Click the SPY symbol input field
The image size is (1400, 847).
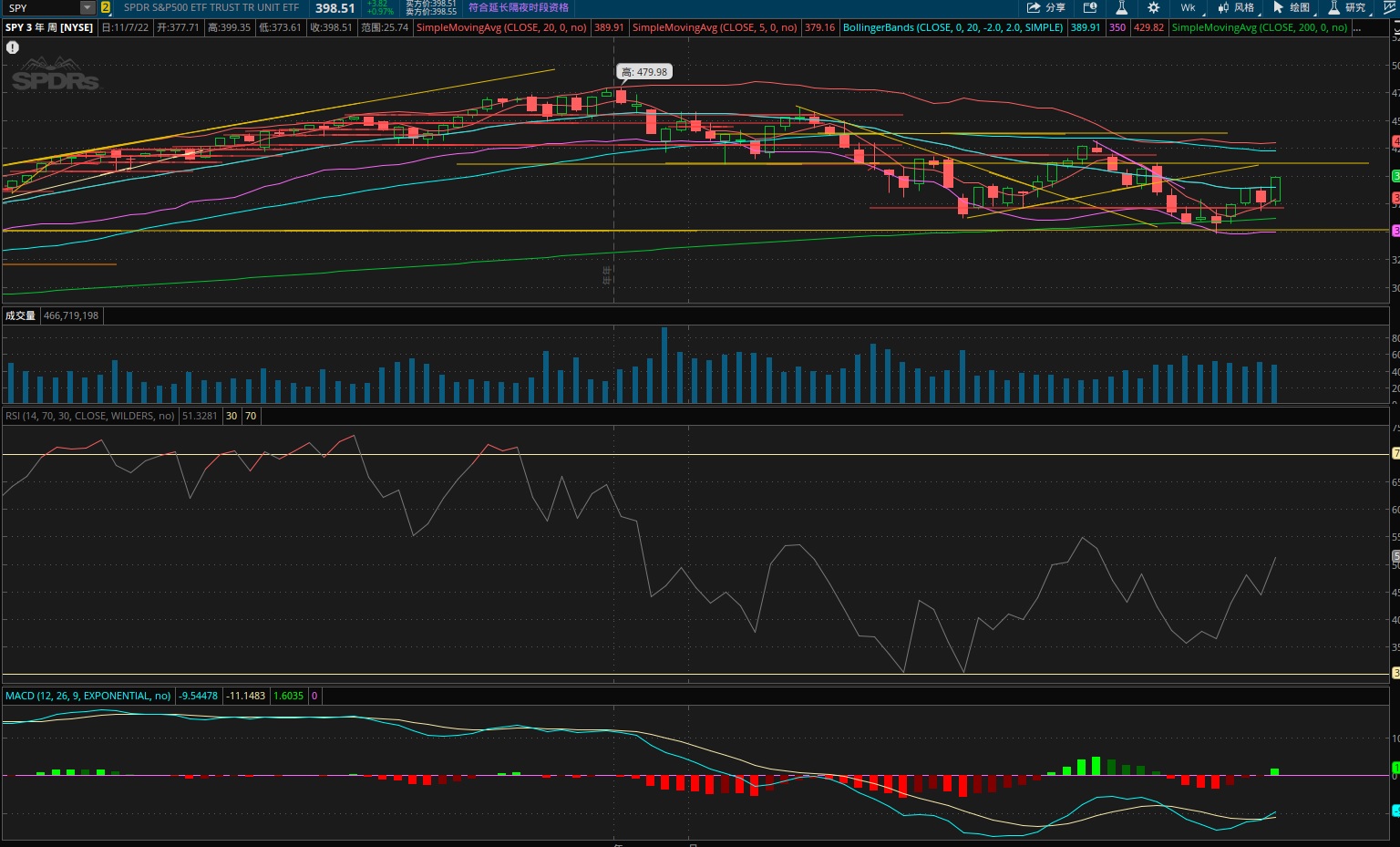[x=42, y=7]
